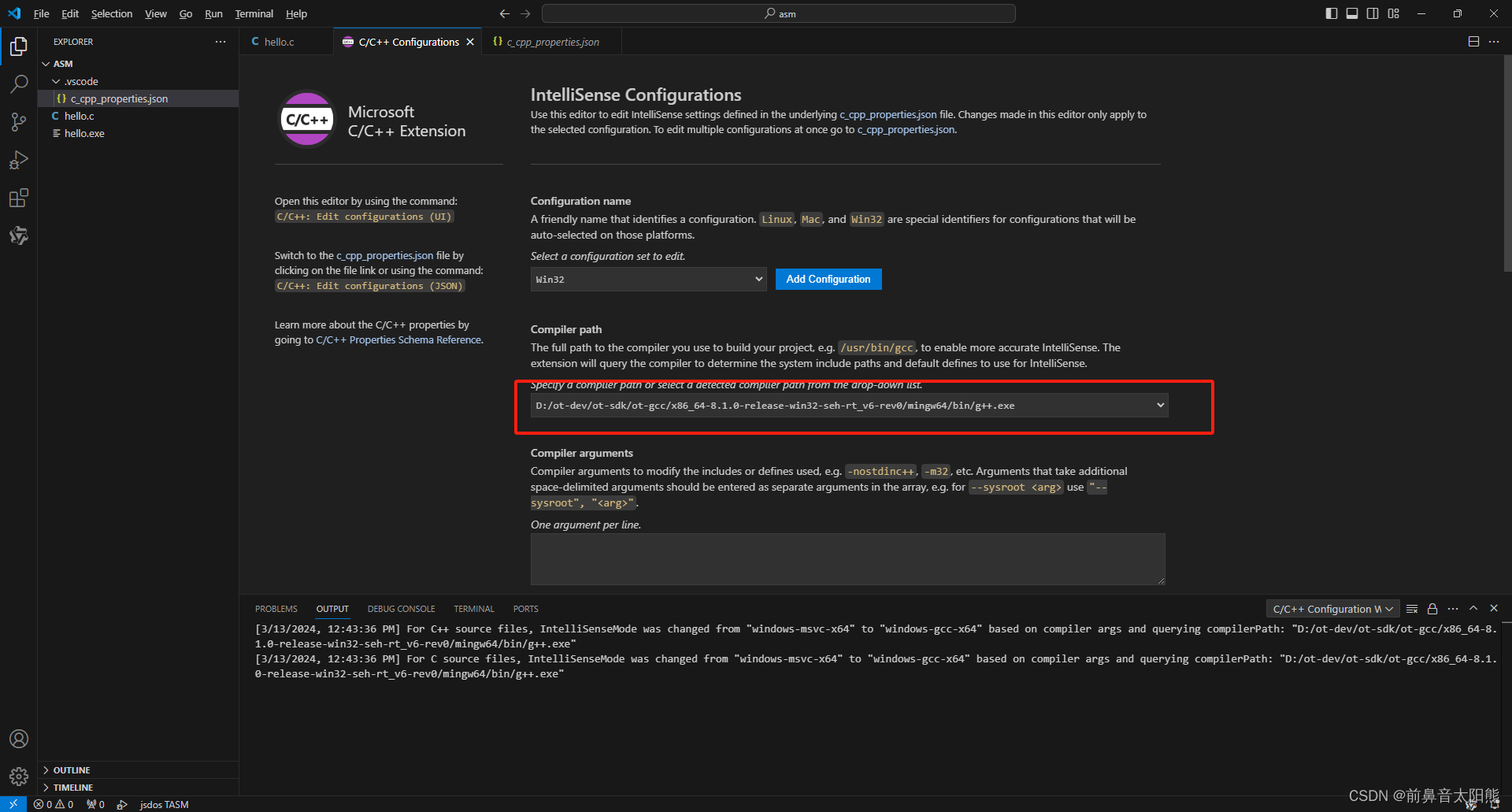Open the Win32 configuration dropdown
The height and width of the screenshot is (812, 1512).
click(648, 280)
